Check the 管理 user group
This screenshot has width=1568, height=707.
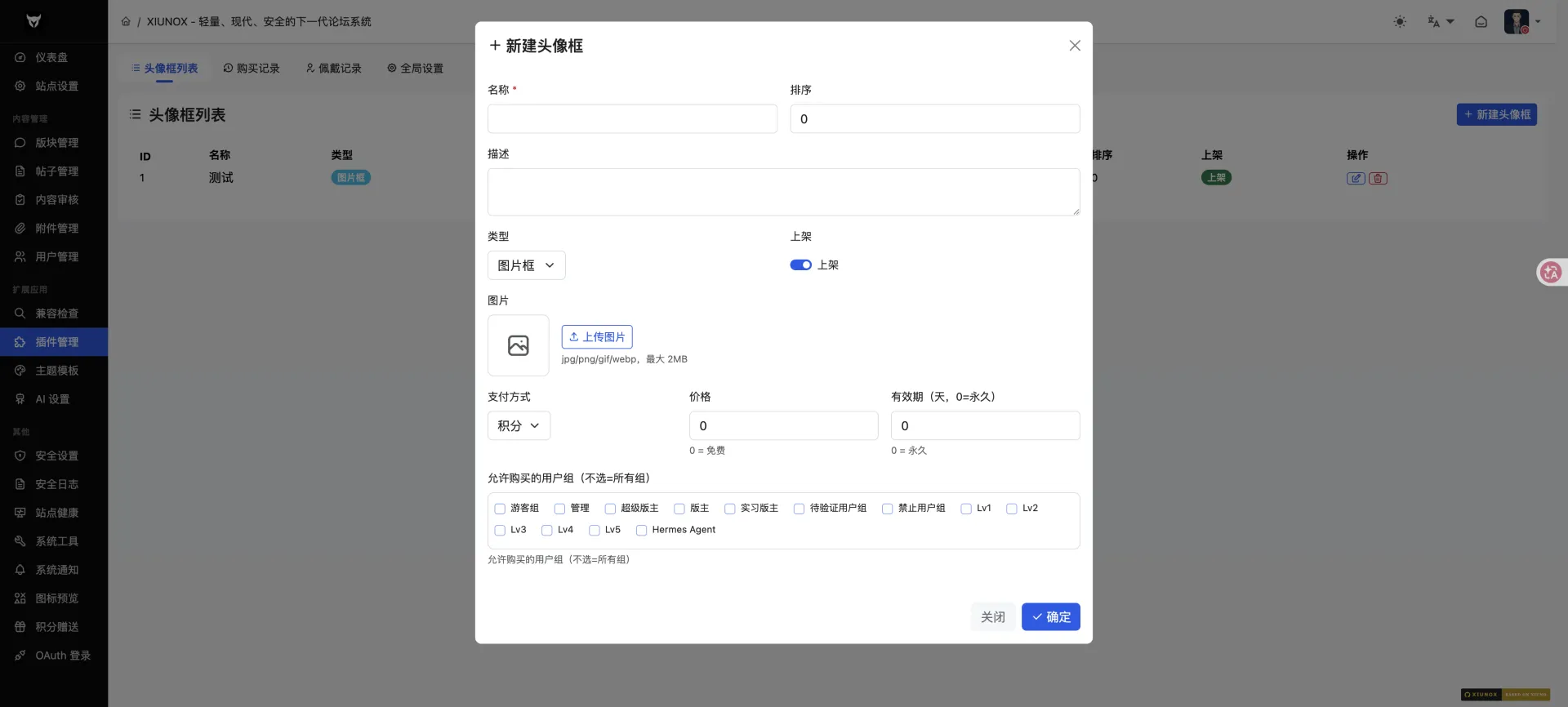(559, 509)
